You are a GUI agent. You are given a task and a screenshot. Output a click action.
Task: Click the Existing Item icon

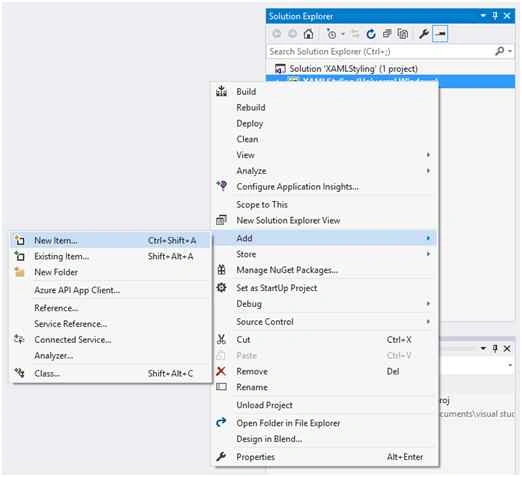[19, 256]
